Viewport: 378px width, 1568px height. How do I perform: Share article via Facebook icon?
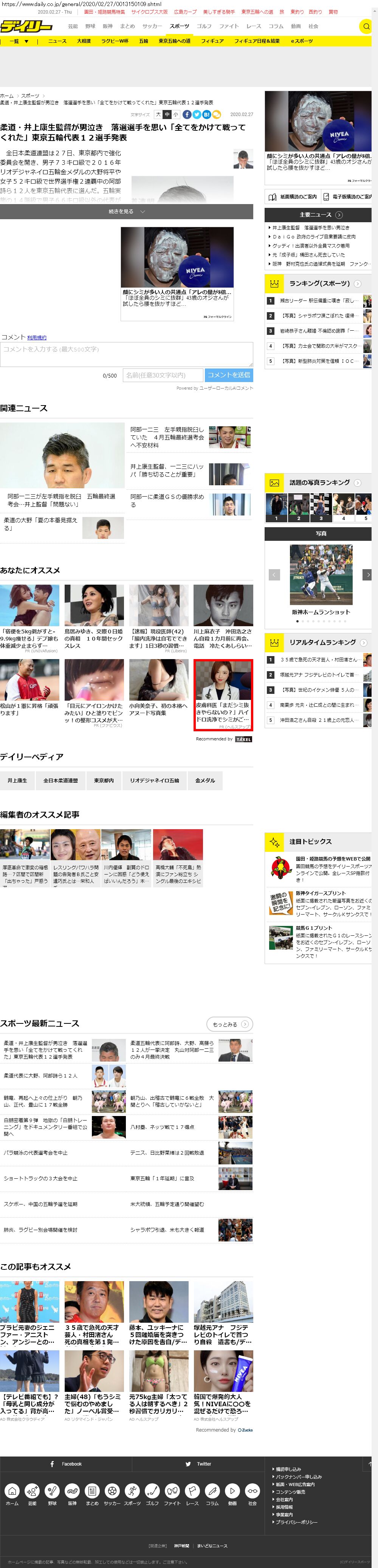(187, 115)
